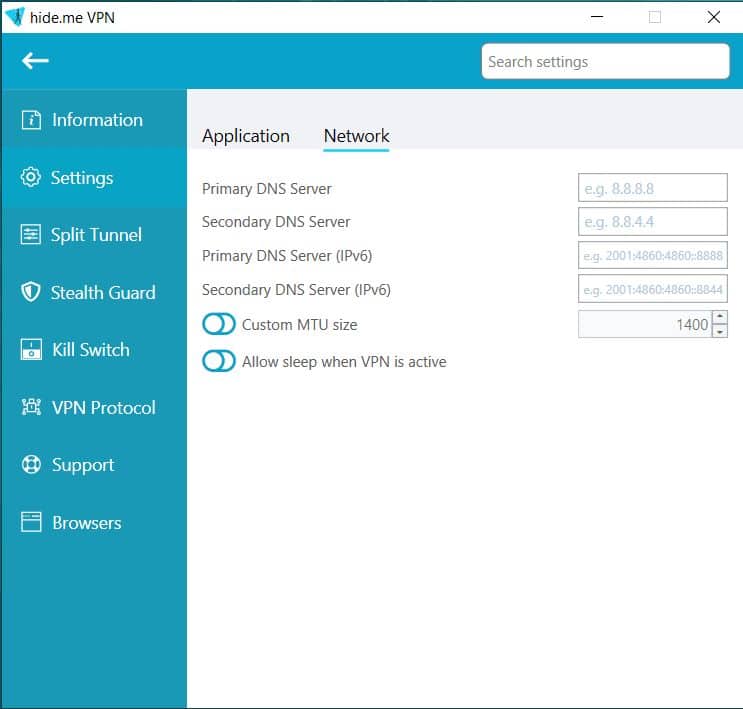This screenshot has height=709, width=743.
Task: Click the Split Tunnel icon
Action: click(31, 235)
